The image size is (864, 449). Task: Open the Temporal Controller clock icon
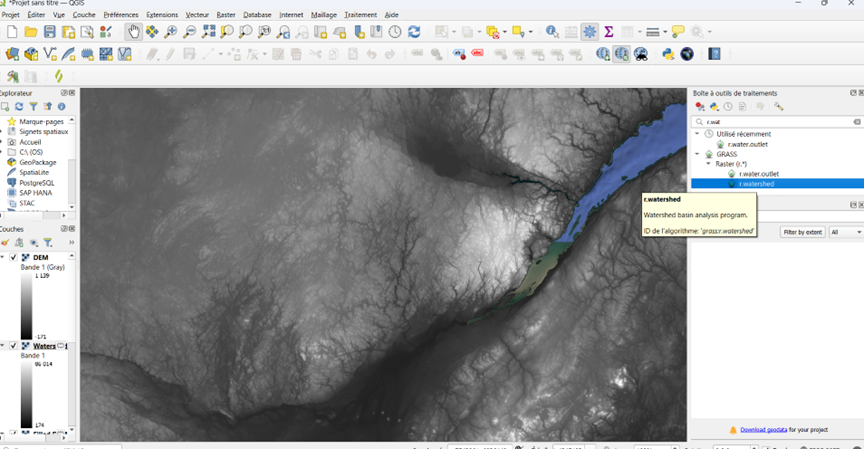[x=395, y=32]
